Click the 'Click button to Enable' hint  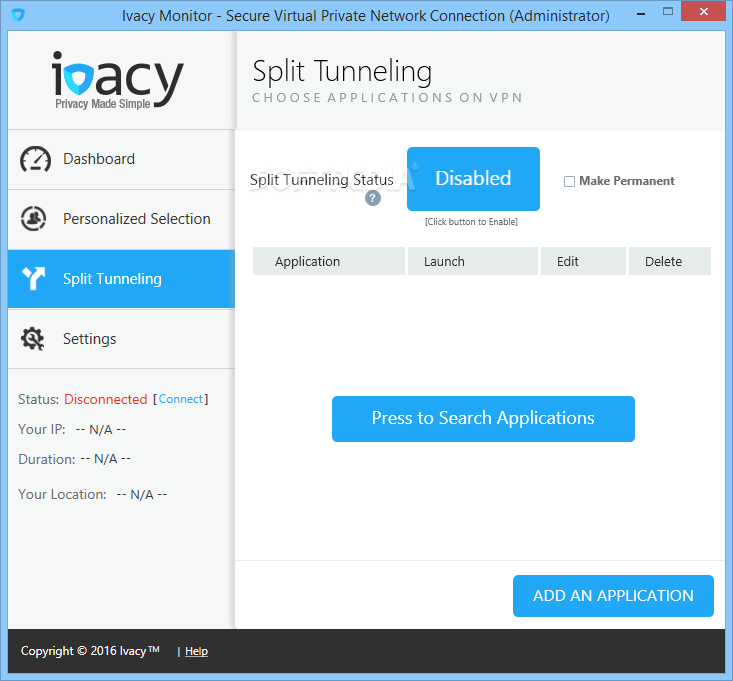[x=471, y=222]
